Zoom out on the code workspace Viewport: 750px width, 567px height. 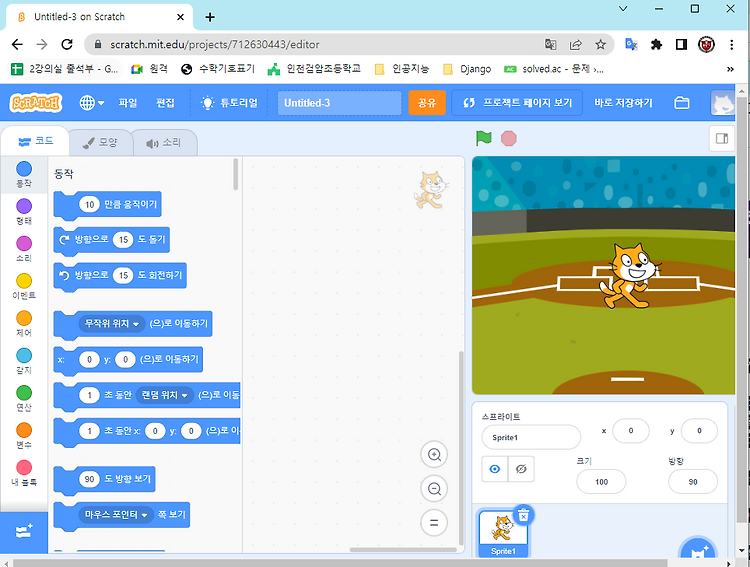click(x=434, y=489)
